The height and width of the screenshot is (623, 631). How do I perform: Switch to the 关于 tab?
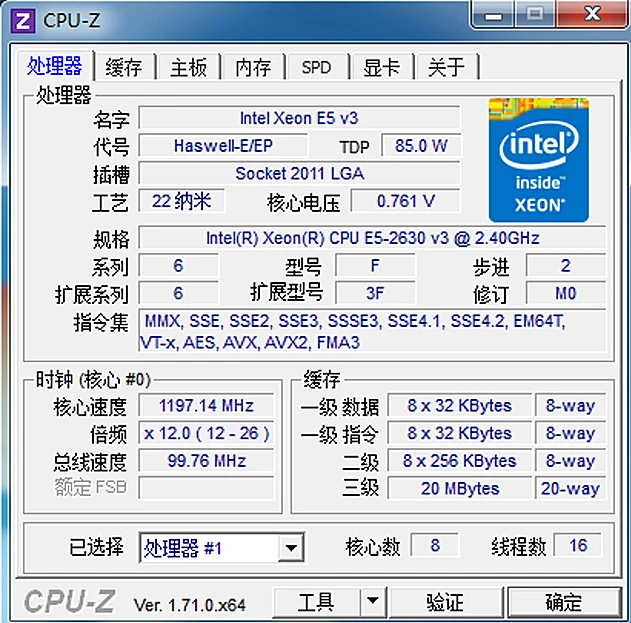tap(446, 66)
